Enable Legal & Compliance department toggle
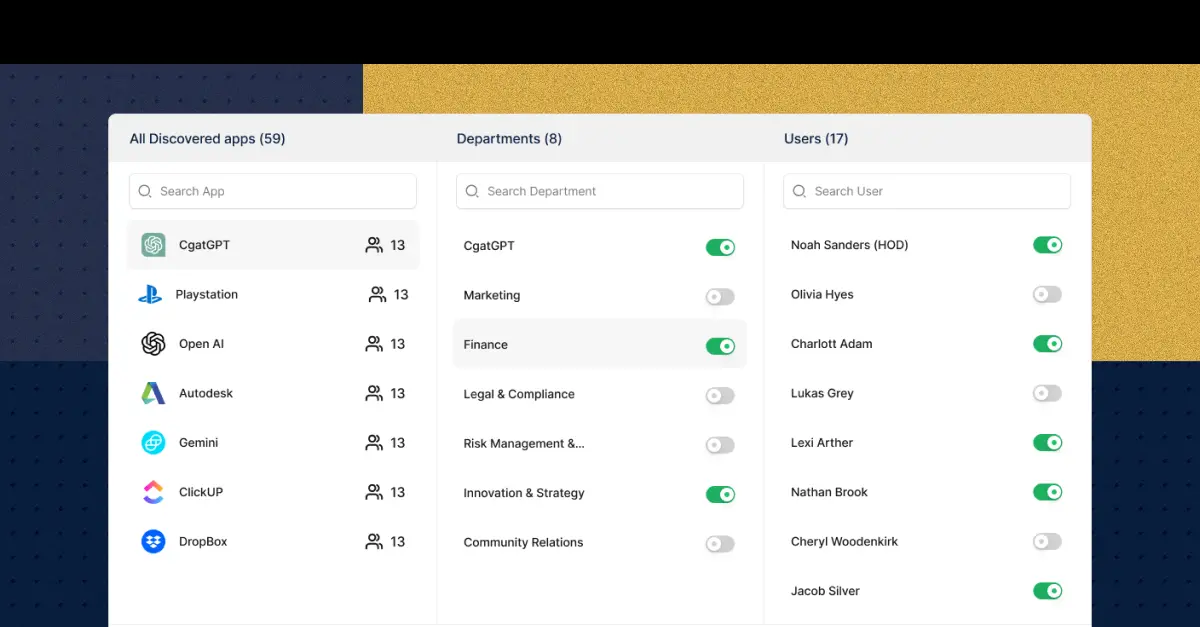This screenshot has height=627, width=1200. point(720,395)
